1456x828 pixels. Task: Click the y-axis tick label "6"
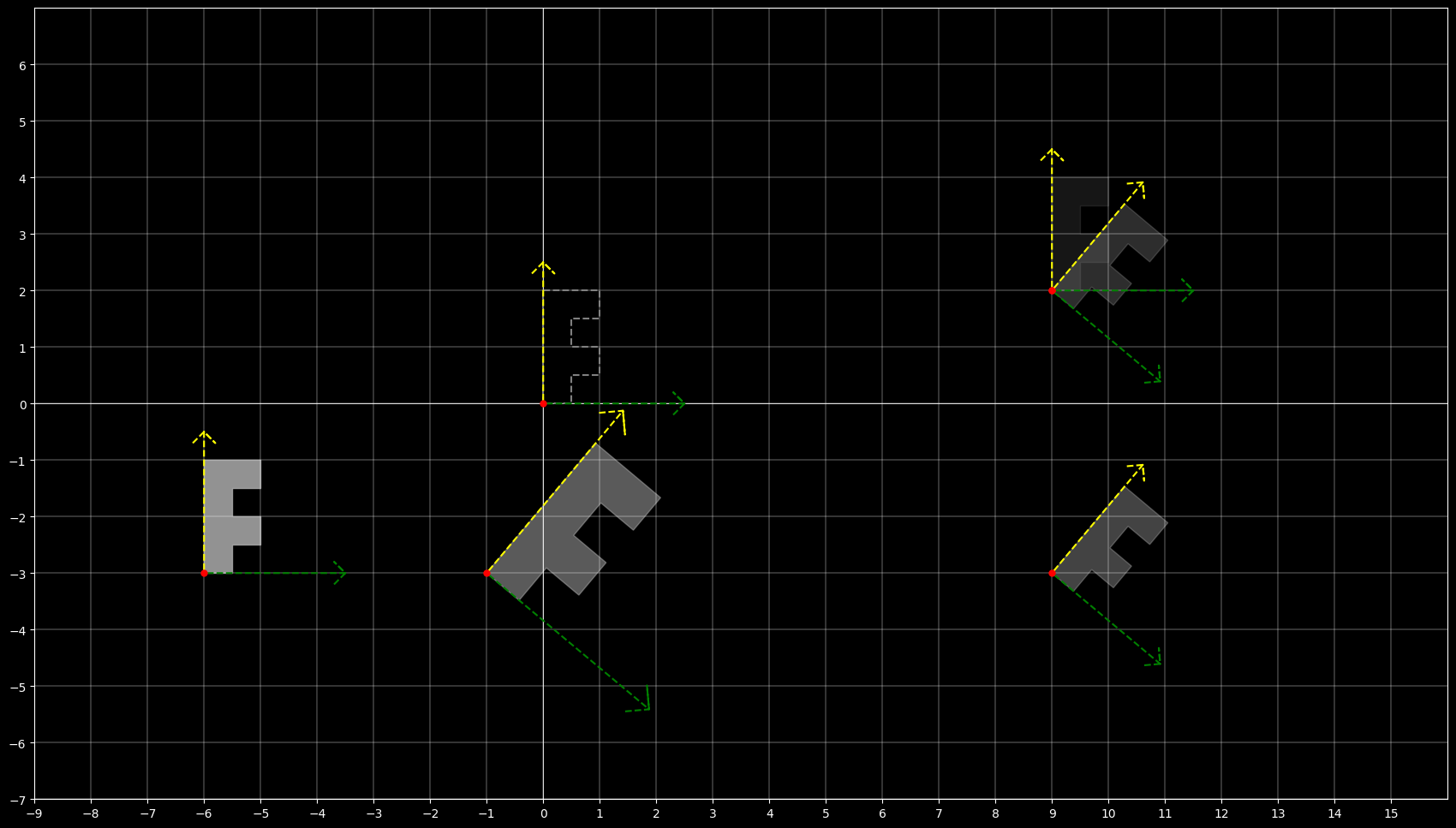[x=23, y=65]
